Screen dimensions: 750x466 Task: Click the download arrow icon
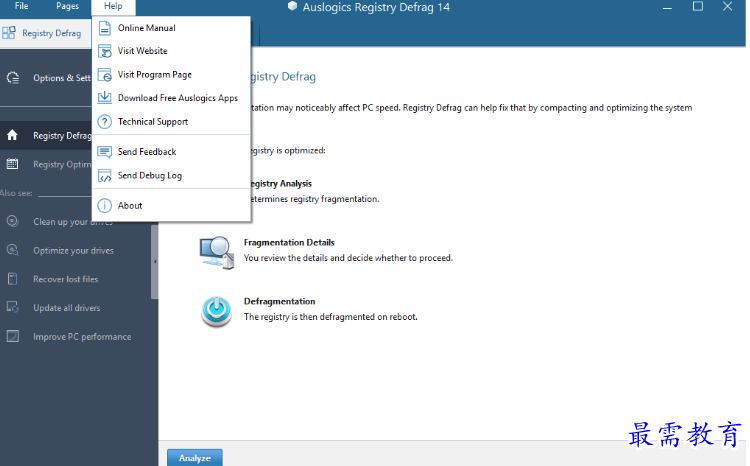pyautogui.click(x=104, y=98)
